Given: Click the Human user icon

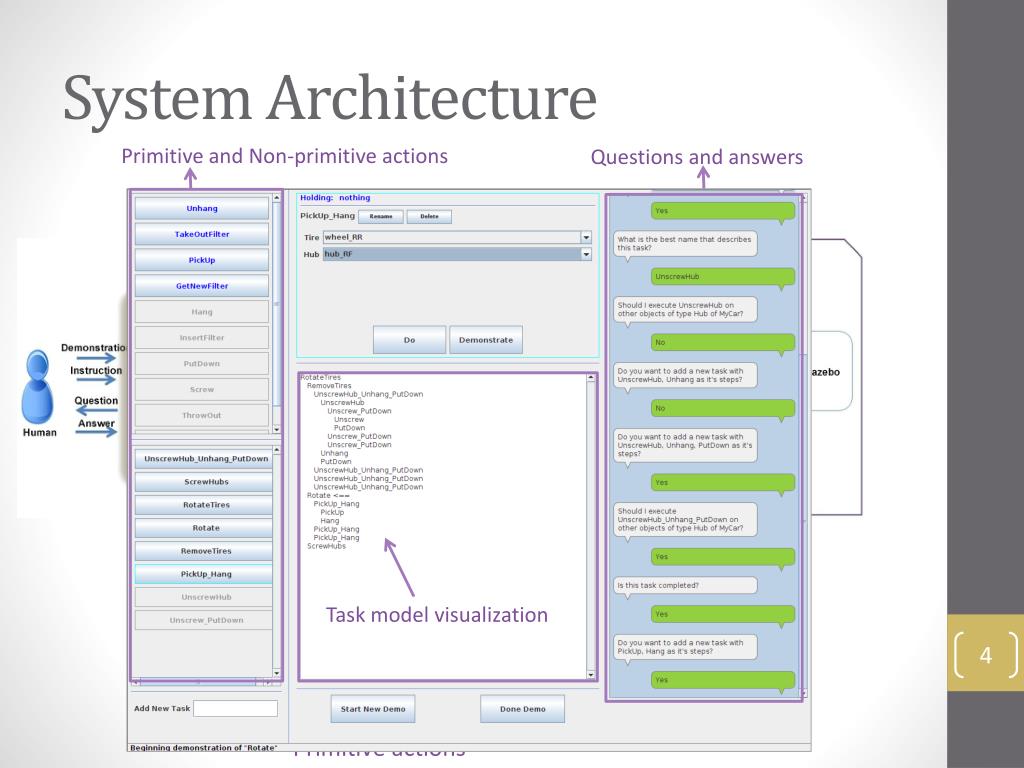Looking at the screenshot, I should (x=38, y=387).
